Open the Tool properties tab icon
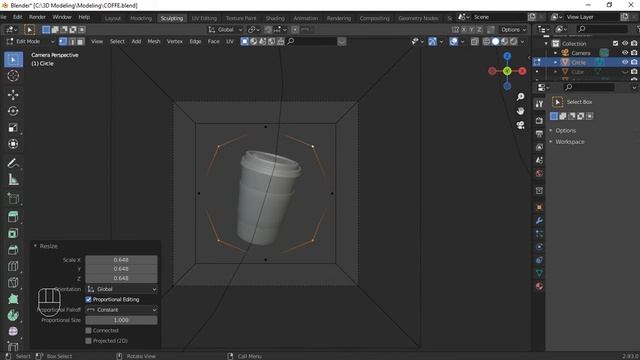This screenshot has height=360, width=640. [x=539, y=104]
